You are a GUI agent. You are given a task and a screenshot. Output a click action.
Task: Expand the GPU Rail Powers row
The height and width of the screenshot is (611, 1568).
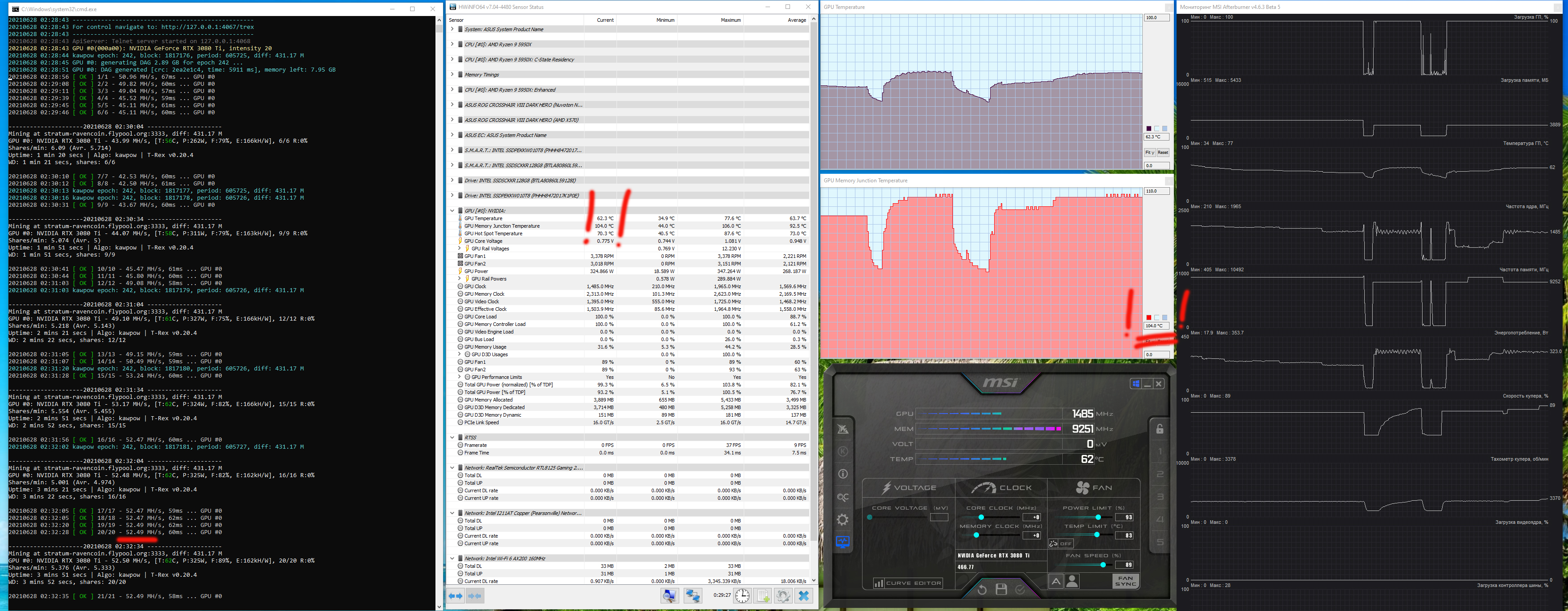click(460, 279)
